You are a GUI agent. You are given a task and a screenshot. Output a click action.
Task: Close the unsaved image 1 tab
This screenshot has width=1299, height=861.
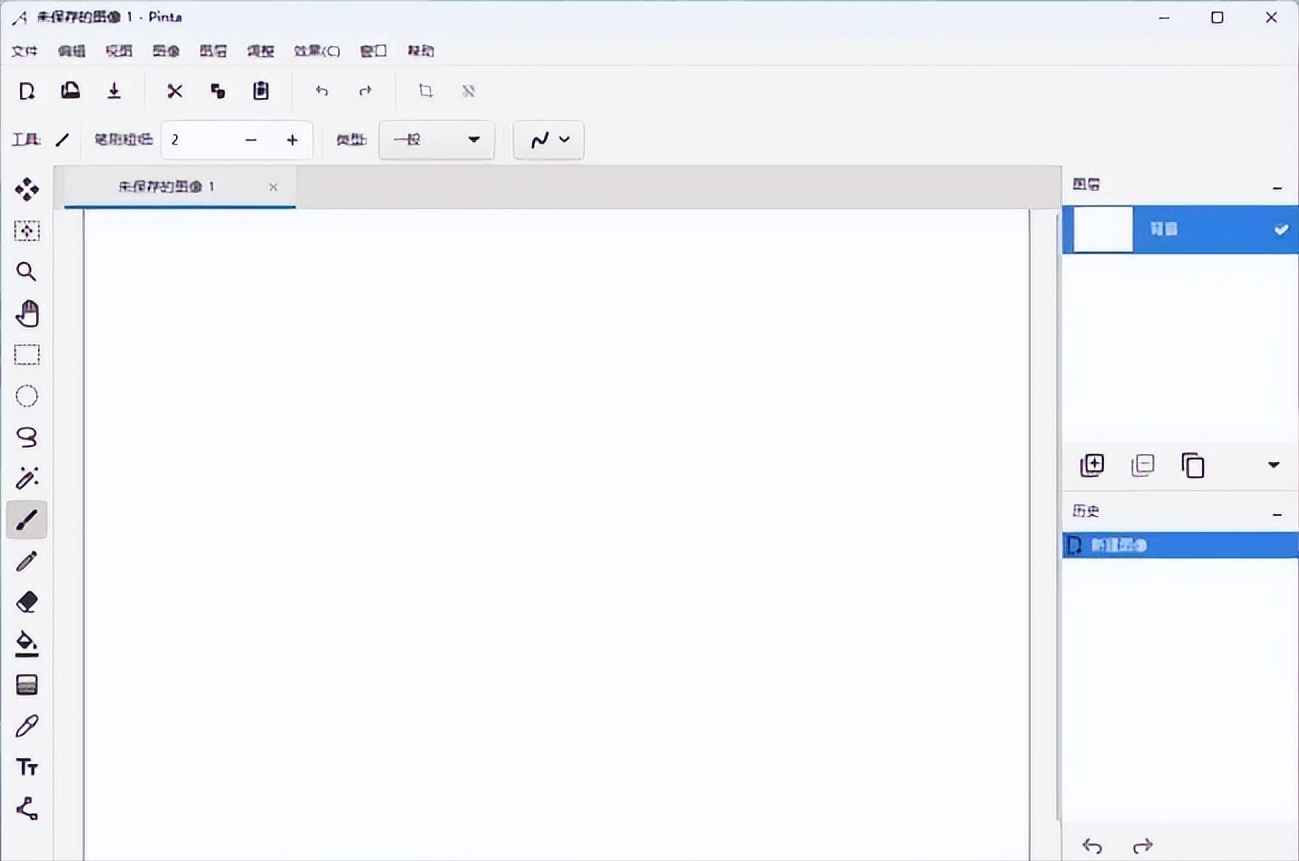273,187
